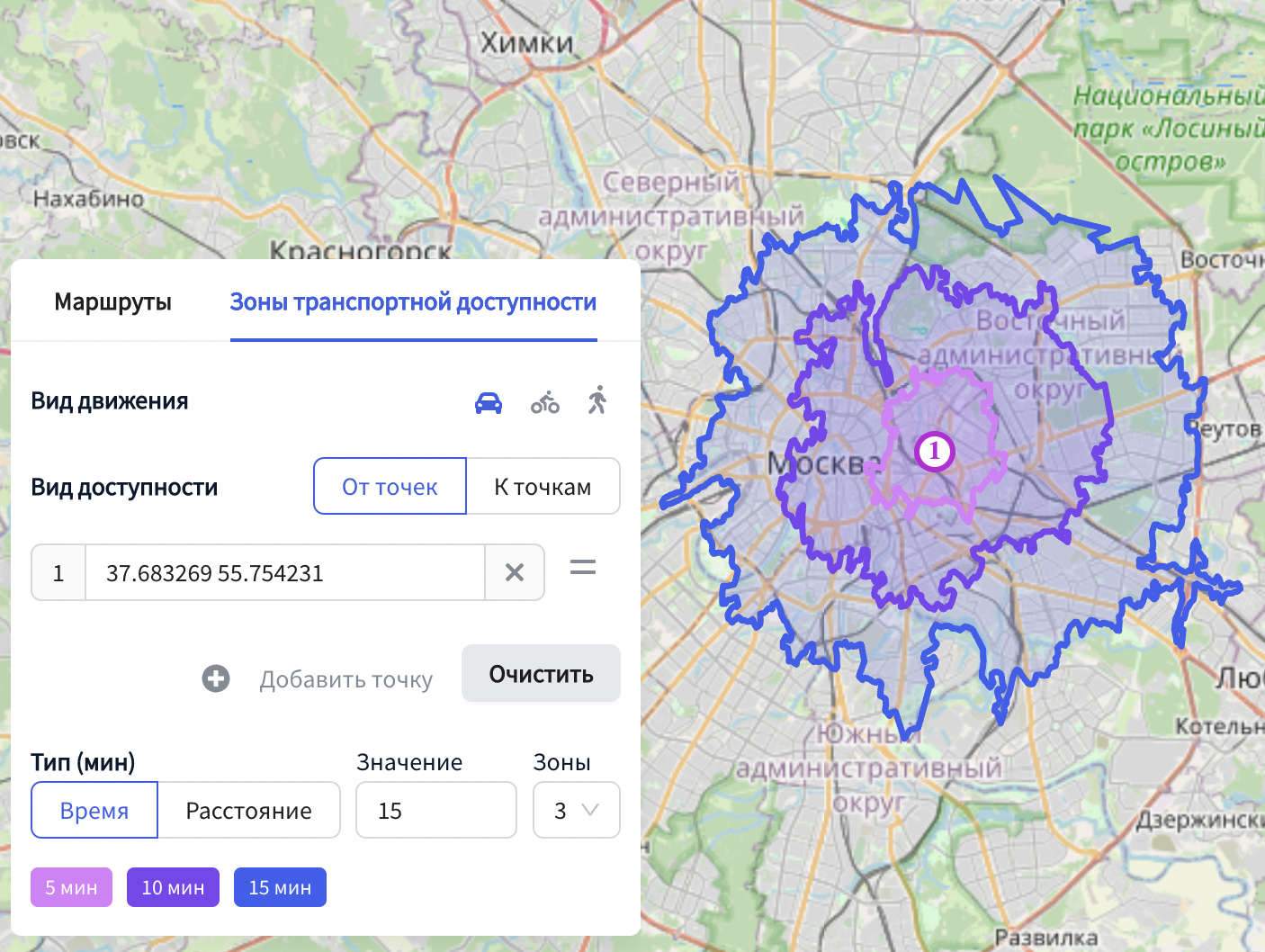Switch to "Зоны транспортной доступности" tab
The width and height of the screenshot is (1265, 952).
413,302
